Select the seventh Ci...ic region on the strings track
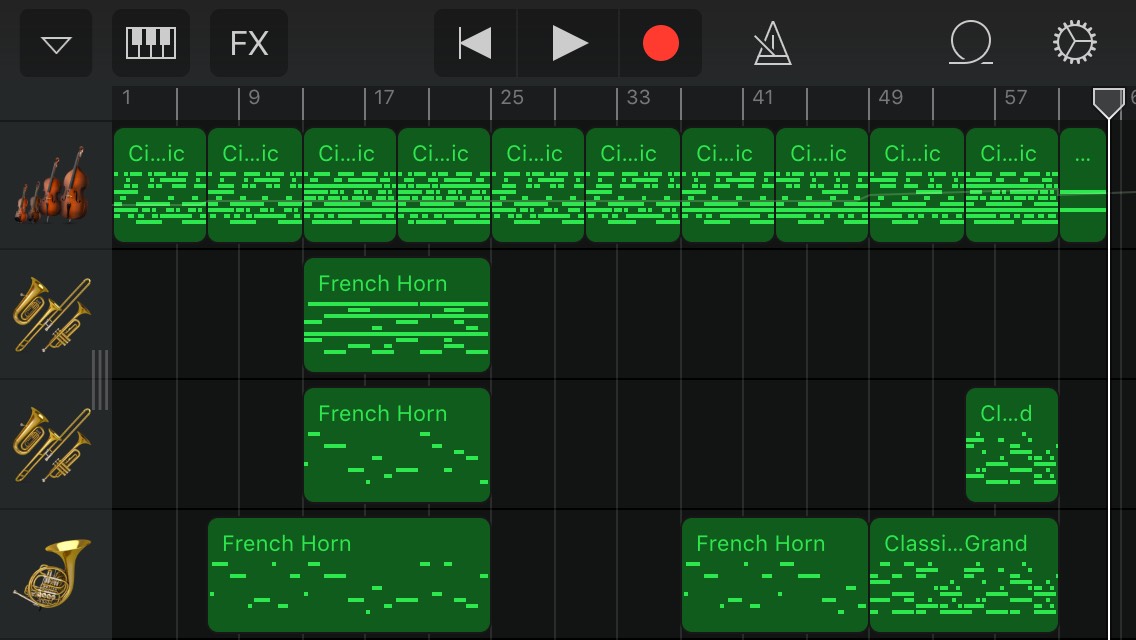 (728, 185)
